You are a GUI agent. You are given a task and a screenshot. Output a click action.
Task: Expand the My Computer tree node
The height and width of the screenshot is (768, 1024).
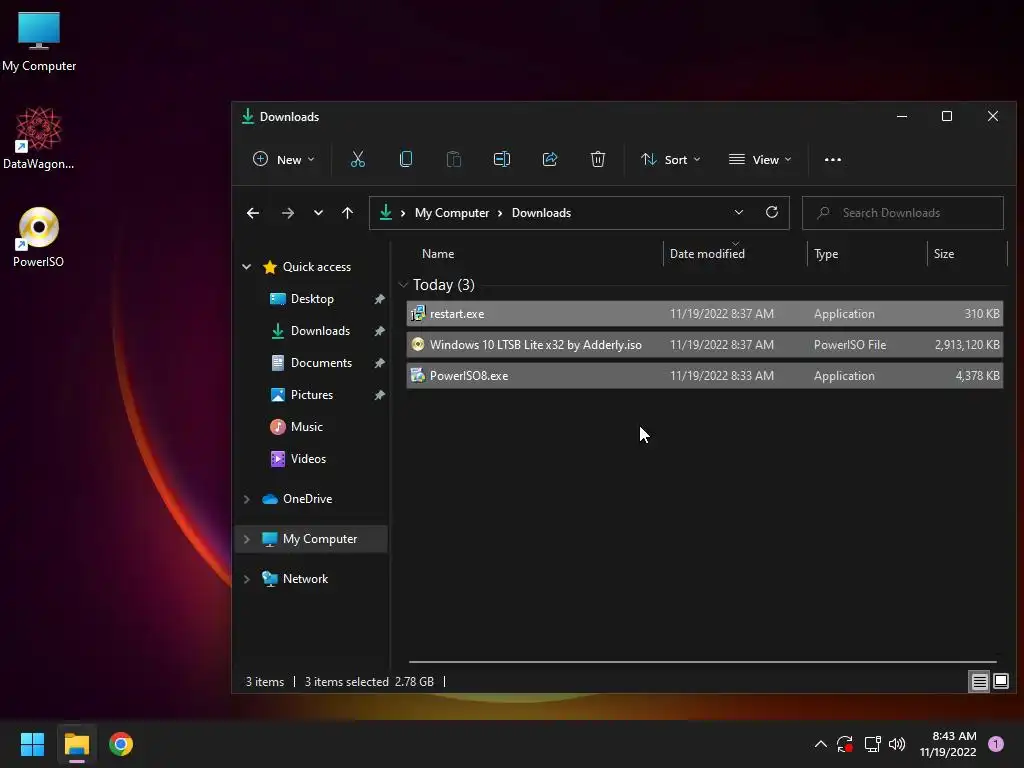[x=246, y=539]
